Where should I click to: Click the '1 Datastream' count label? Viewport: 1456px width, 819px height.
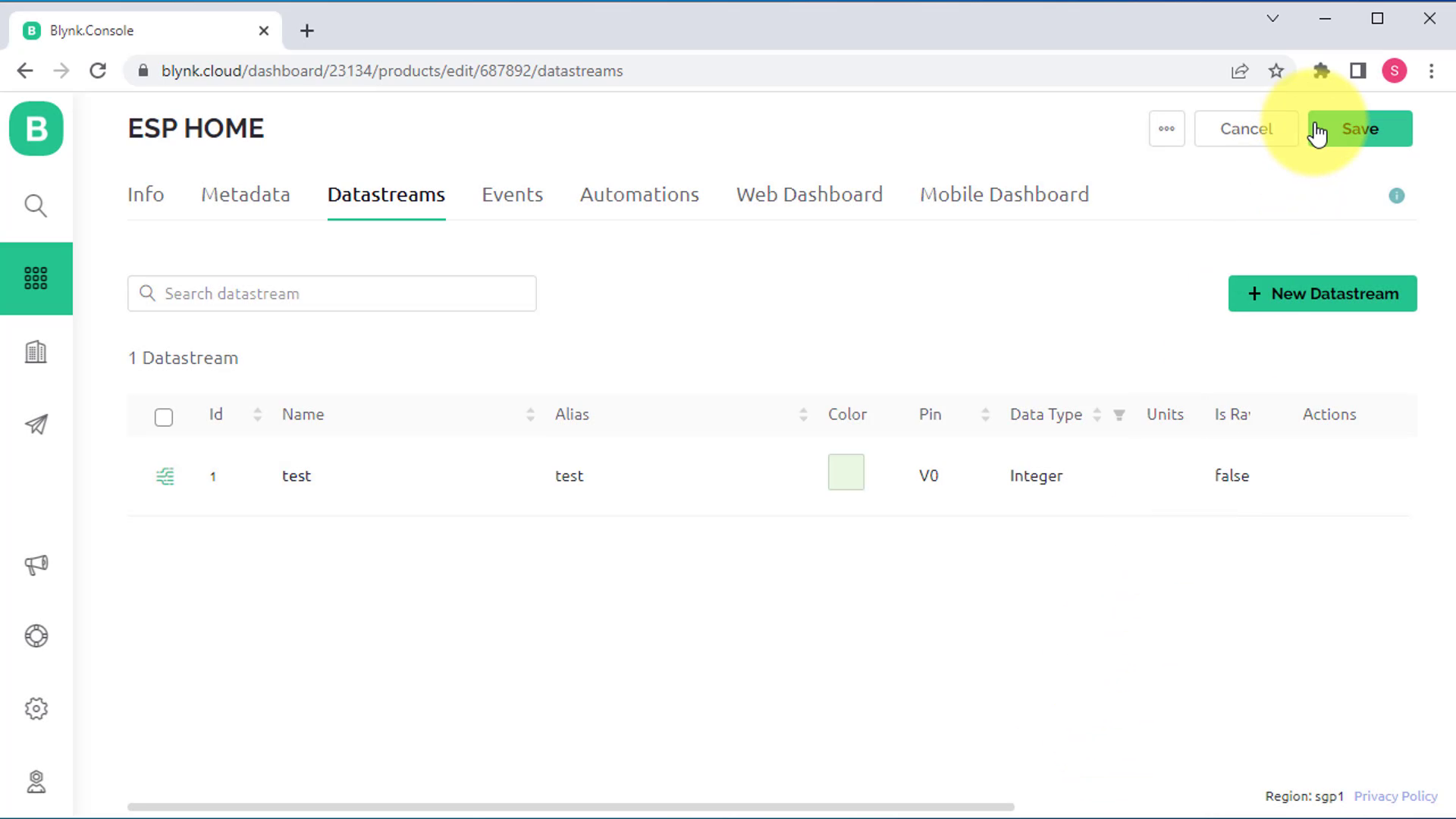pos(183,358)
